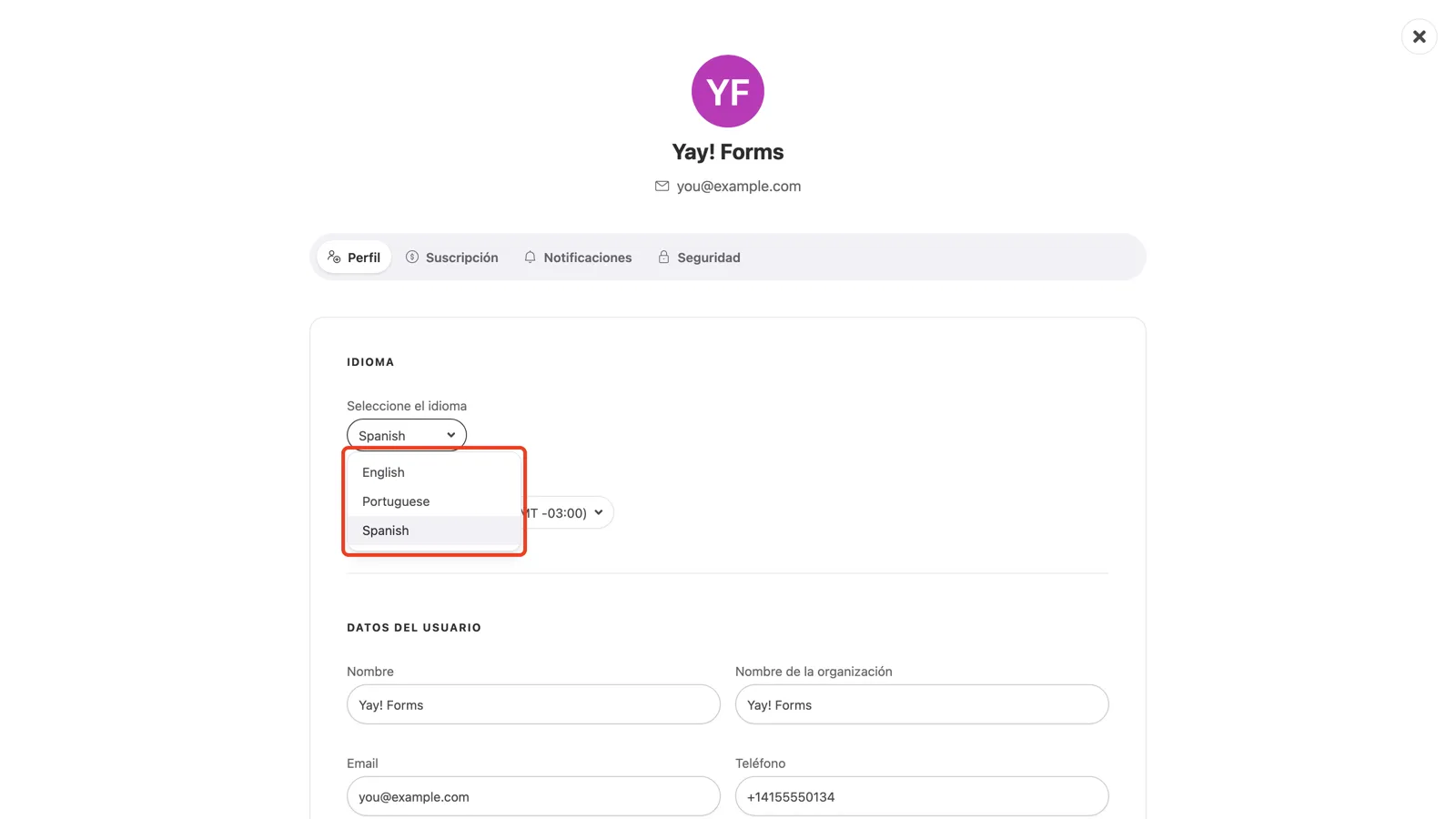
Task: Click the Seguridad tab's padlock icon
Action: (x=663, y=257)
